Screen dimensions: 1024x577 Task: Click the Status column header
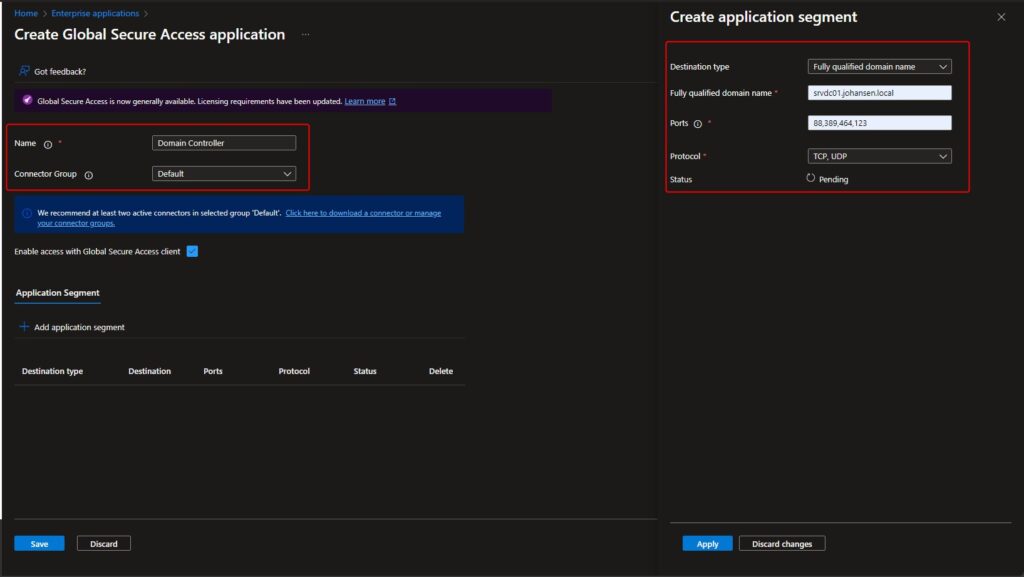pyautogui.click(x=365, y=371)
